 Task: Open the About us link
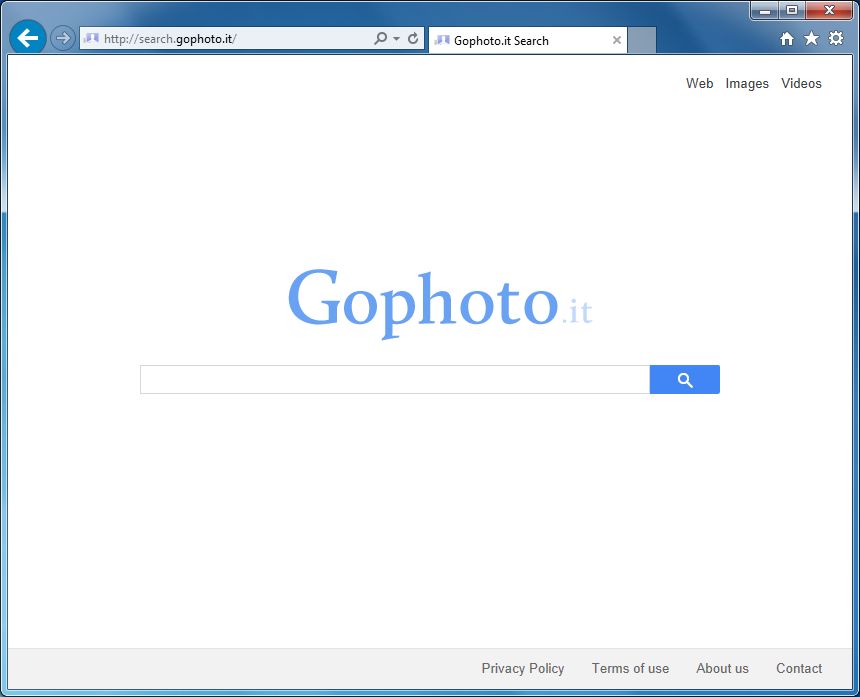click(722, 668)
